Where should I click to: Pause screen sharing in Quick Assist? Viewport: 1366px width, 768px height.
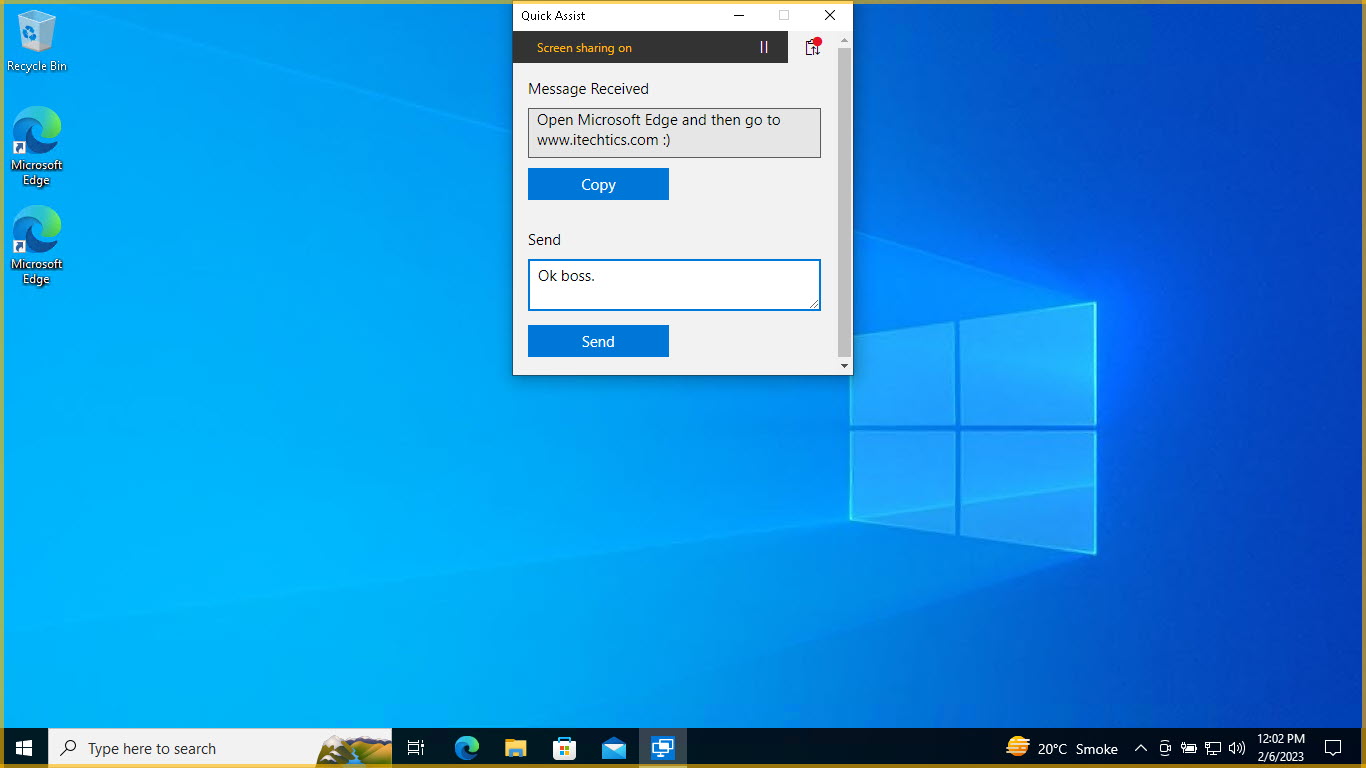(x=764, y=47)
